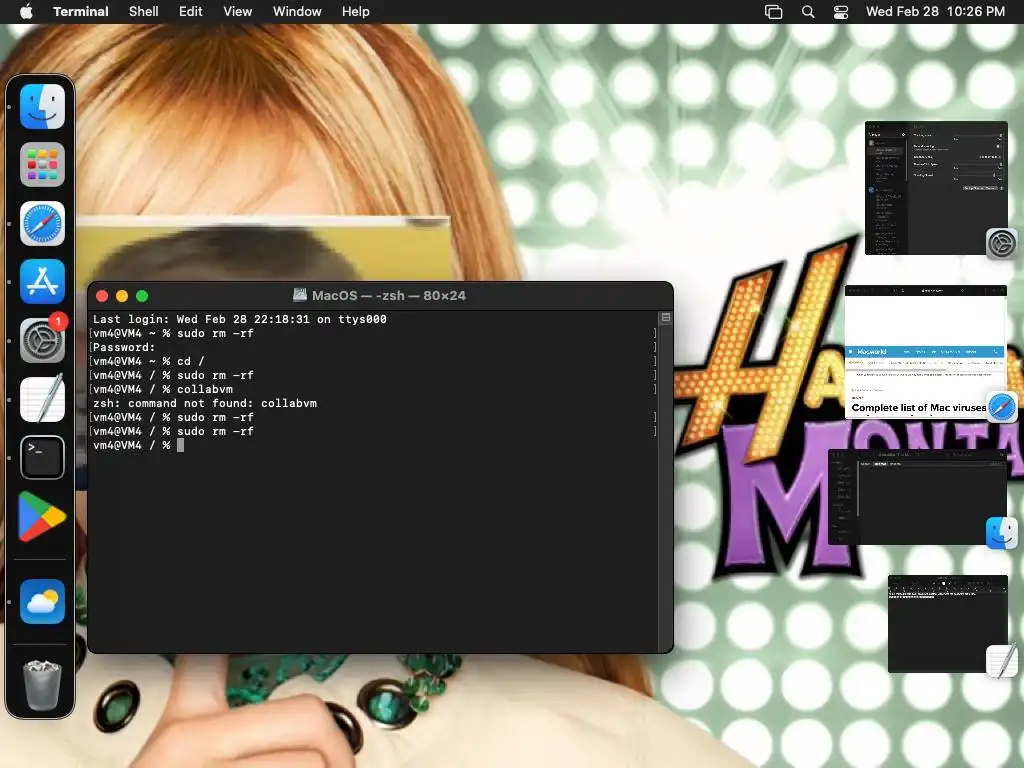This screenshot has height=768, width=1024.
Task: Click the 'Last login' line in Terminal
Action: coord(240,319)
